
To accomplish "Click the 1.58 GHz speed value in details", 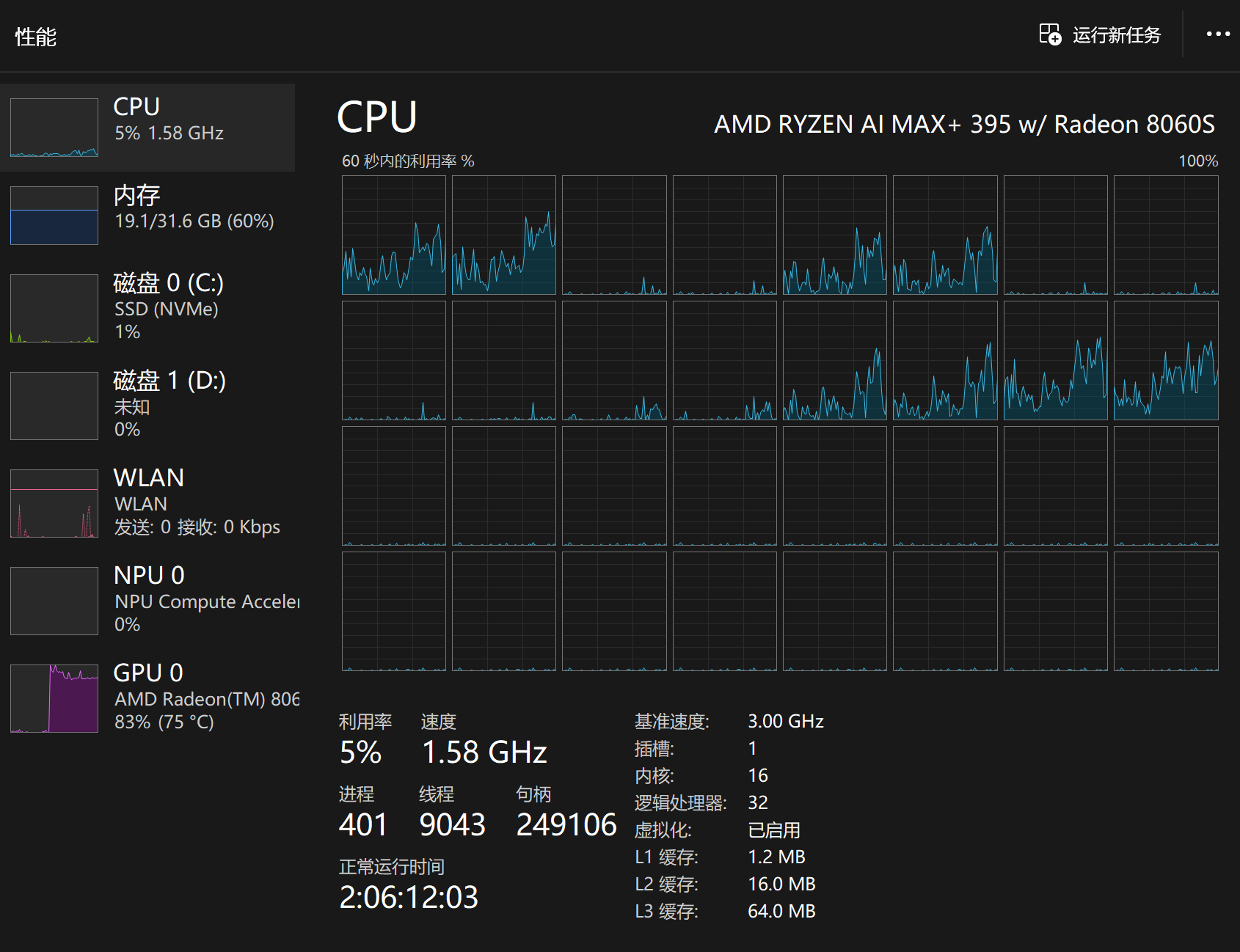I will click(x=484, y=753).
